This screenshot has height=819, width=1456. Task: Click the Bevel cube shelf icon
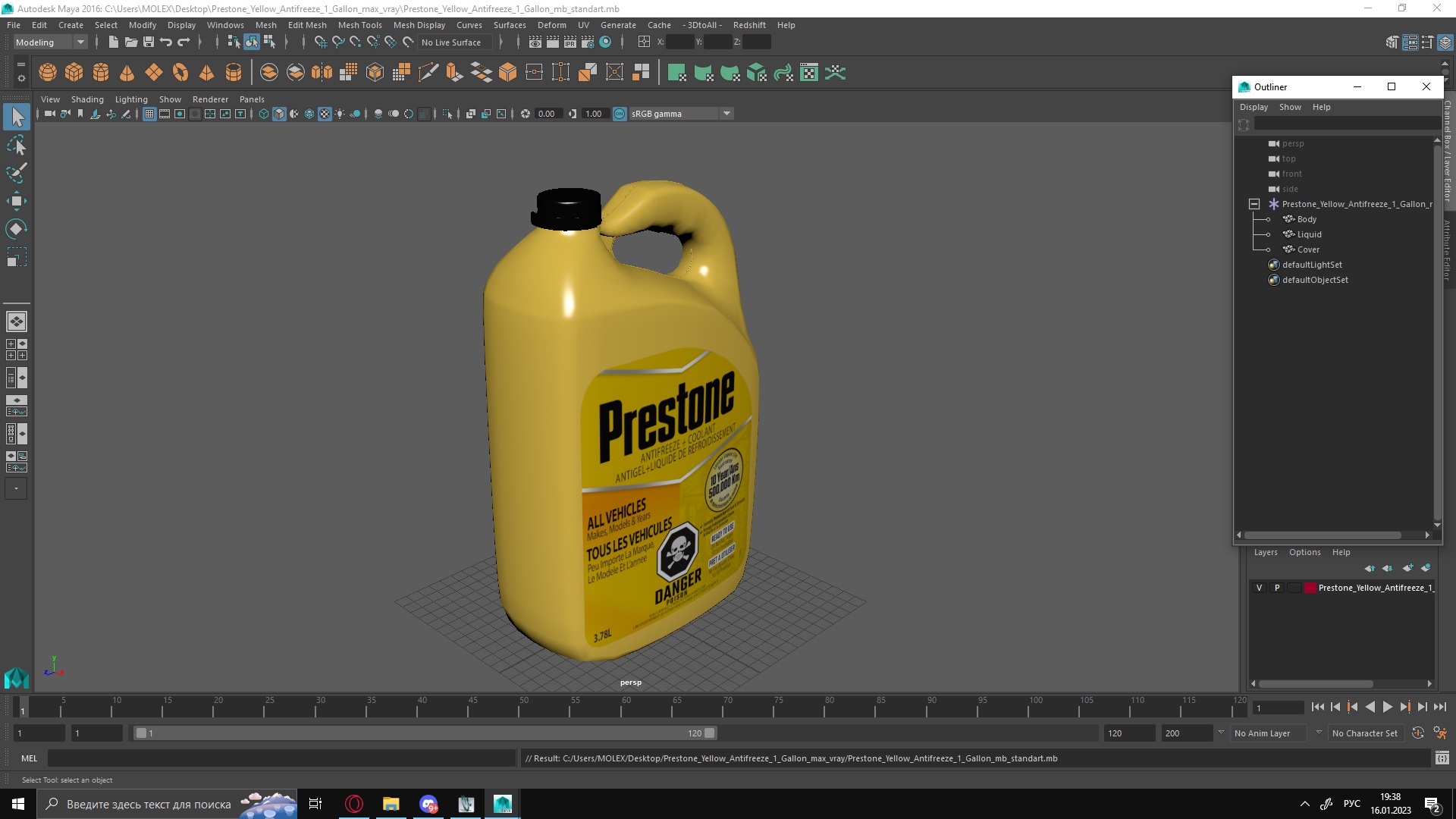(x=508, y=73)
